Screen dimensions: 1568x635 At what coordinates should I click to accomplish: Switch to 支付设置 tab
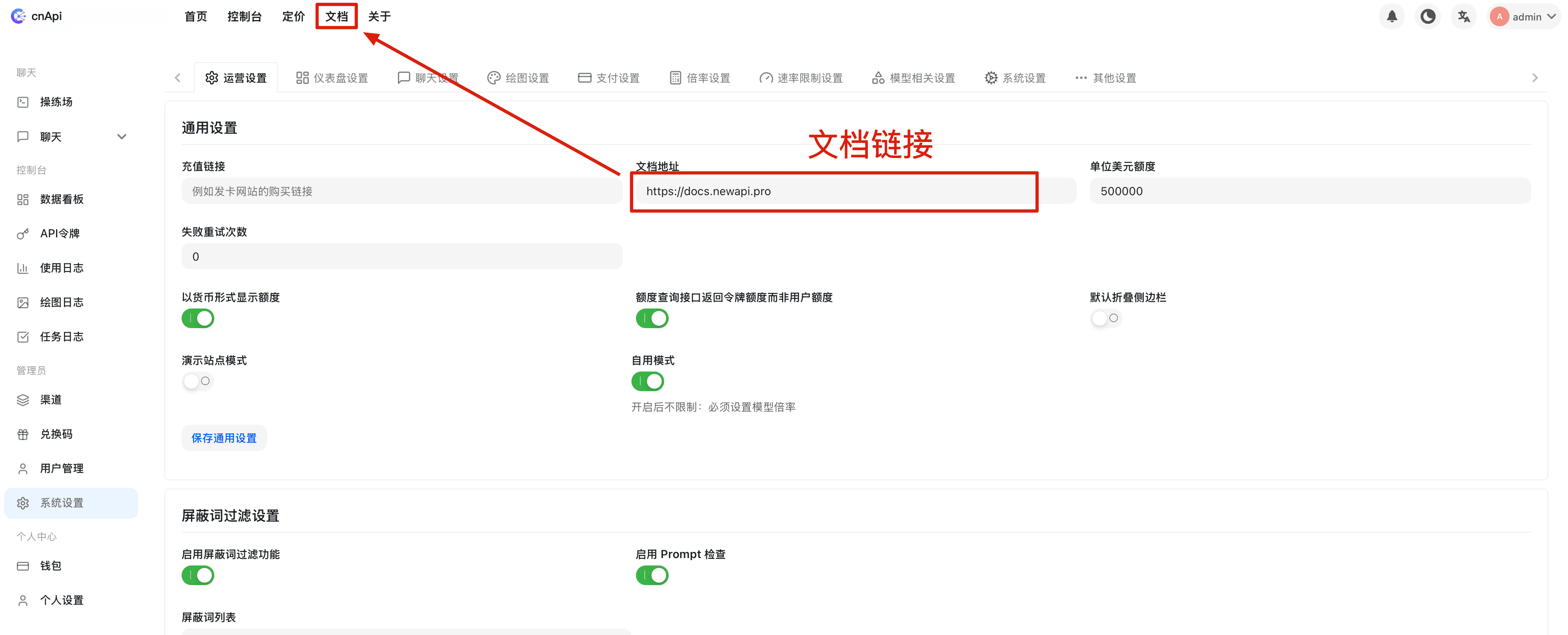[x=609, y=78]
